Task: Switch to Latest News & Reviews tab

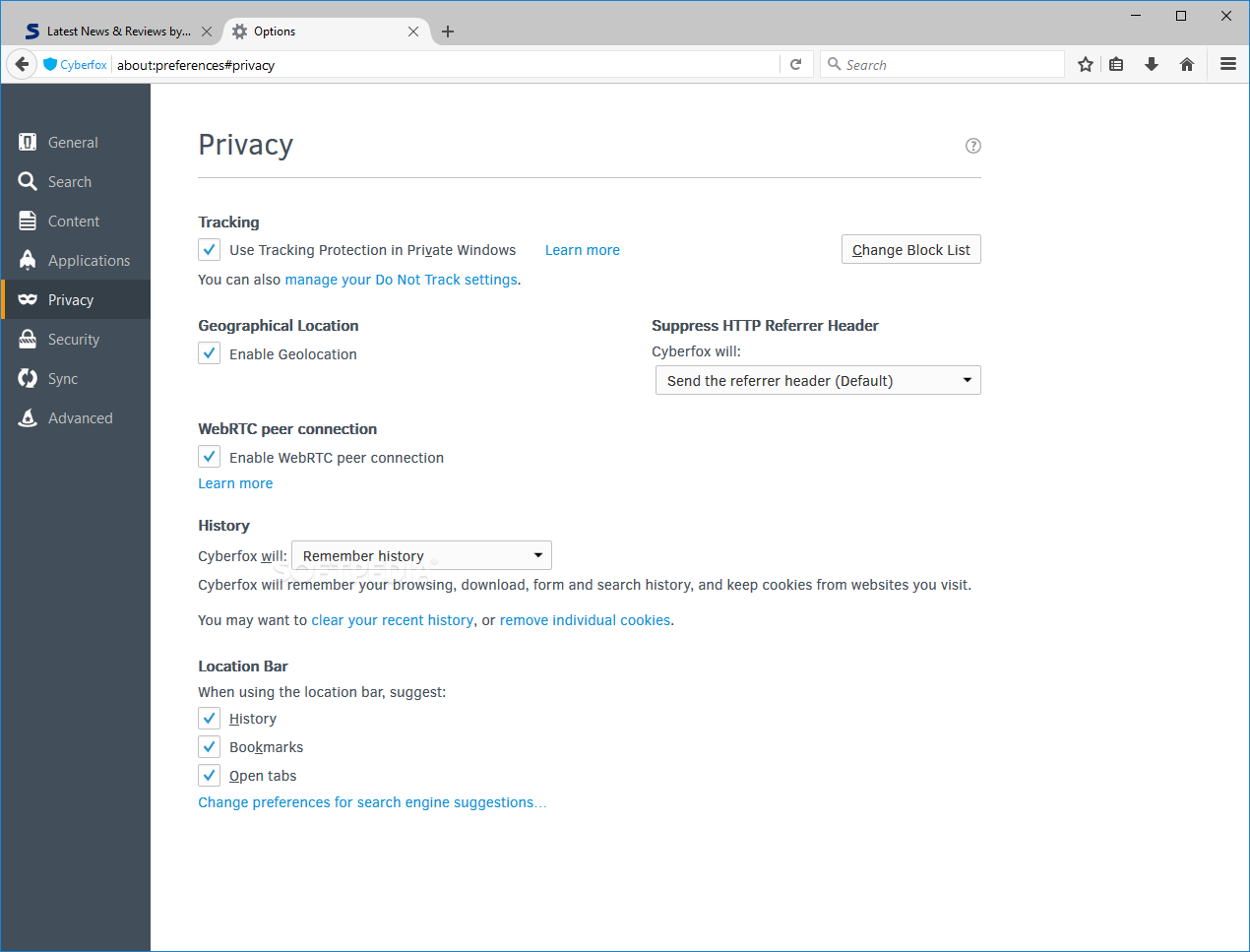Action: [x=118, y=32]
